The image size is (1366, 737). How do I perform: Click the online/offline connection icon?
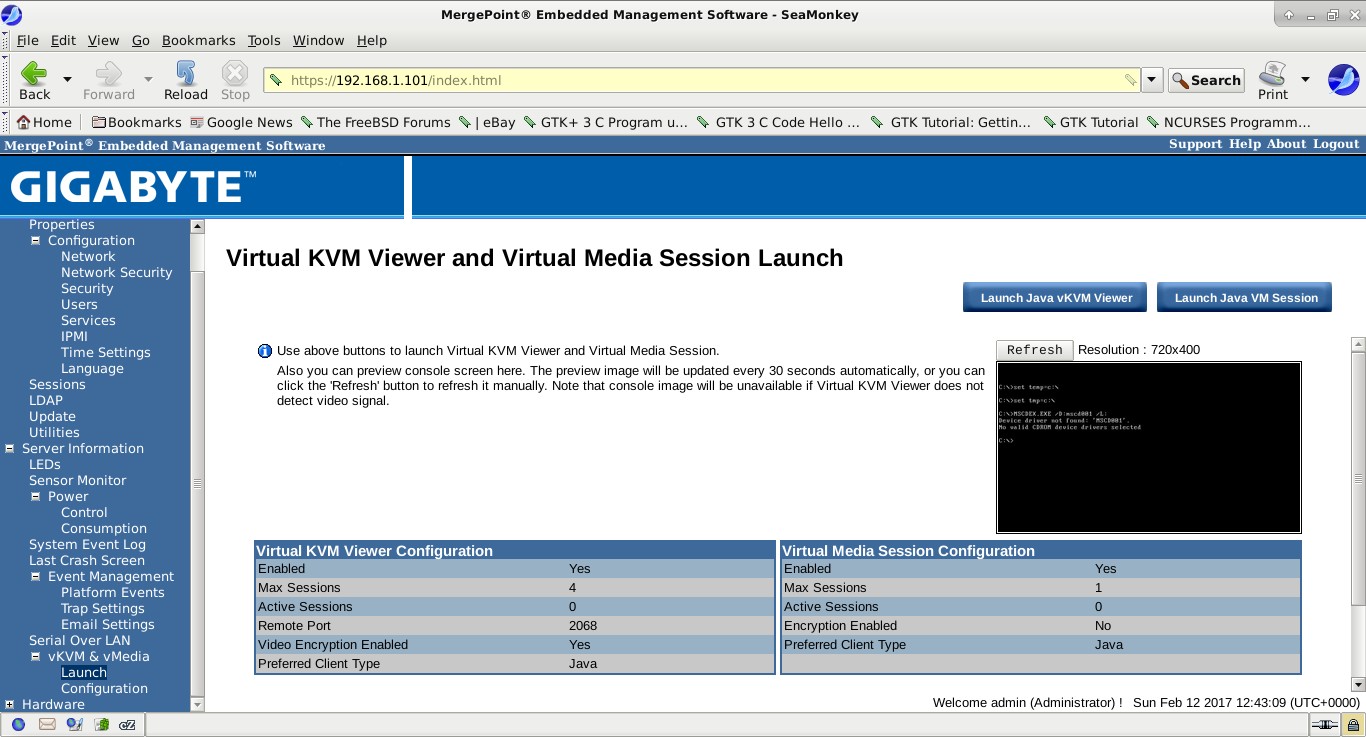coord(1325,725)
